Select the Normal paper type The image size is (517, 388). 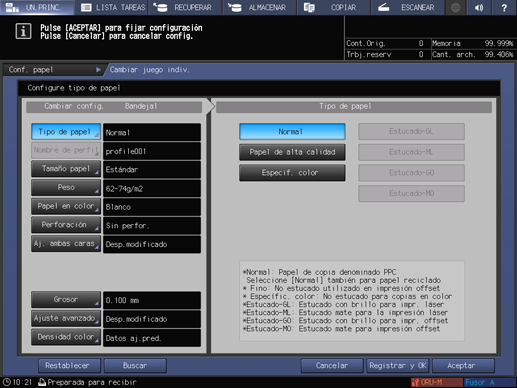coord(292,132)
